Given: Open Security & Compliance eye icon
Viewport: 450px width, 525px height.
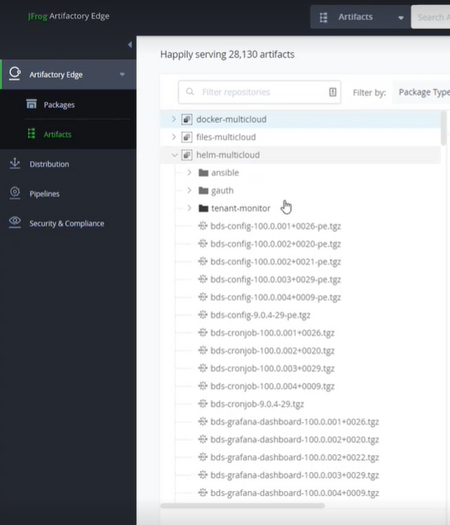Looking at the screenshot, I should tap(15, 222).
